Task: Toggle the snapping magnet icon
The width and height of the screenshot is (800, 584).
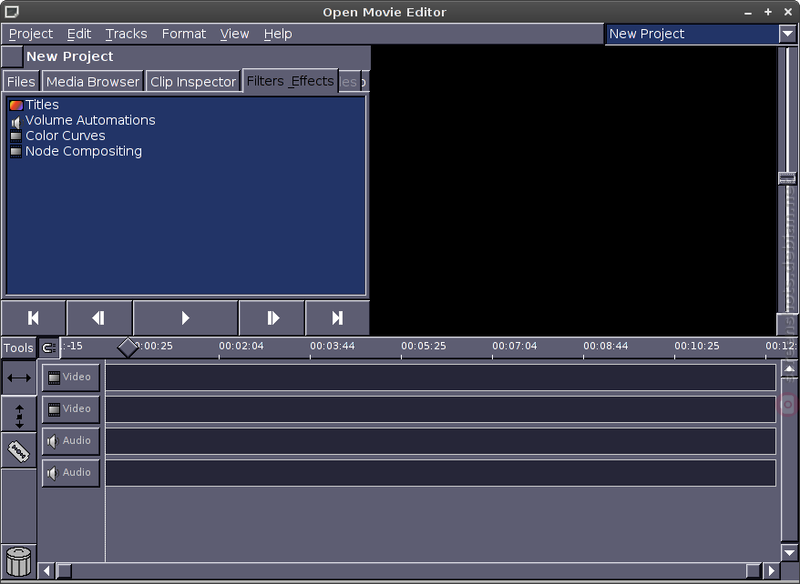Action: point(48,348)
